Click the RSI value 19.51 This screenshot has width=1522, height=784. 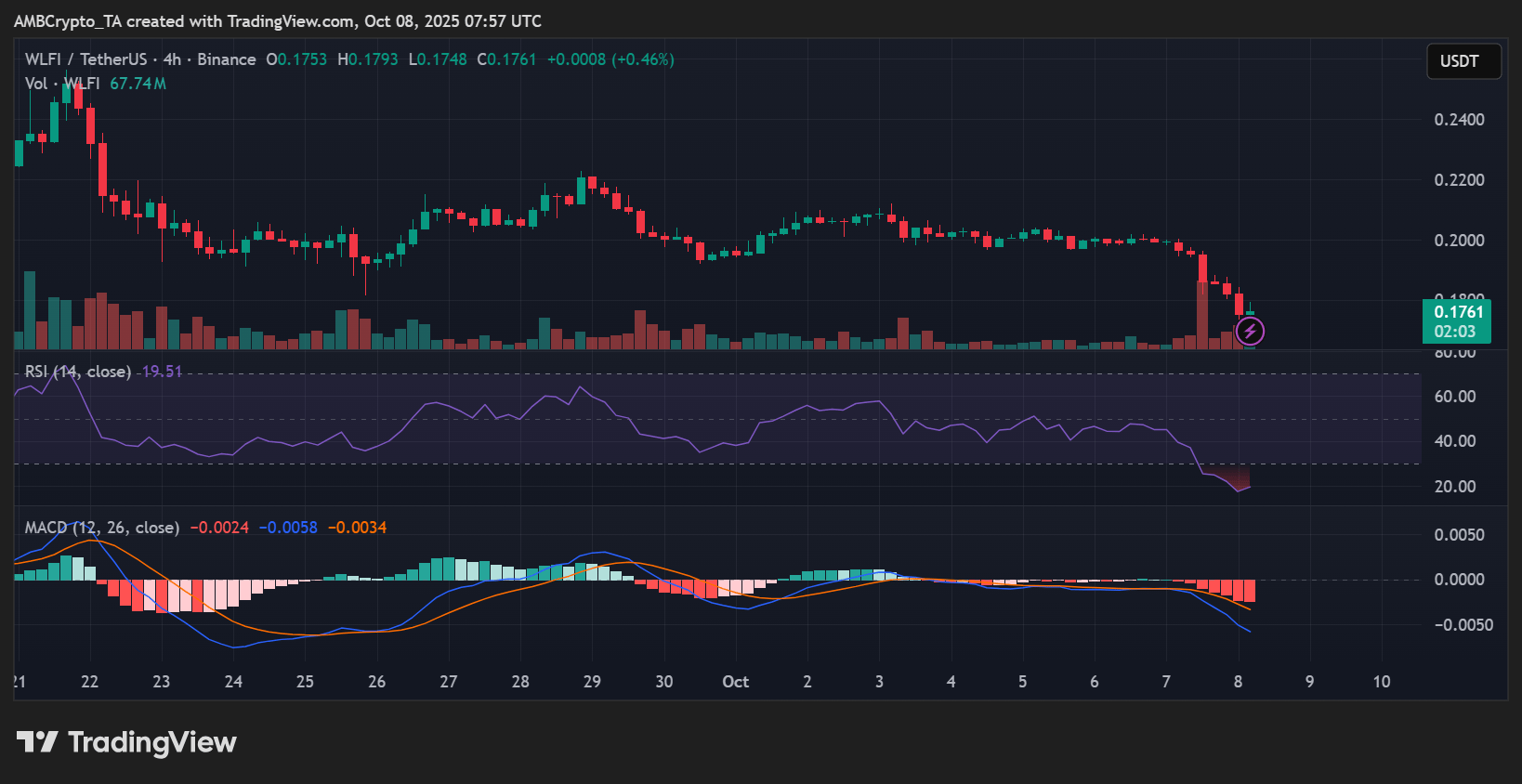click(162, 372)
